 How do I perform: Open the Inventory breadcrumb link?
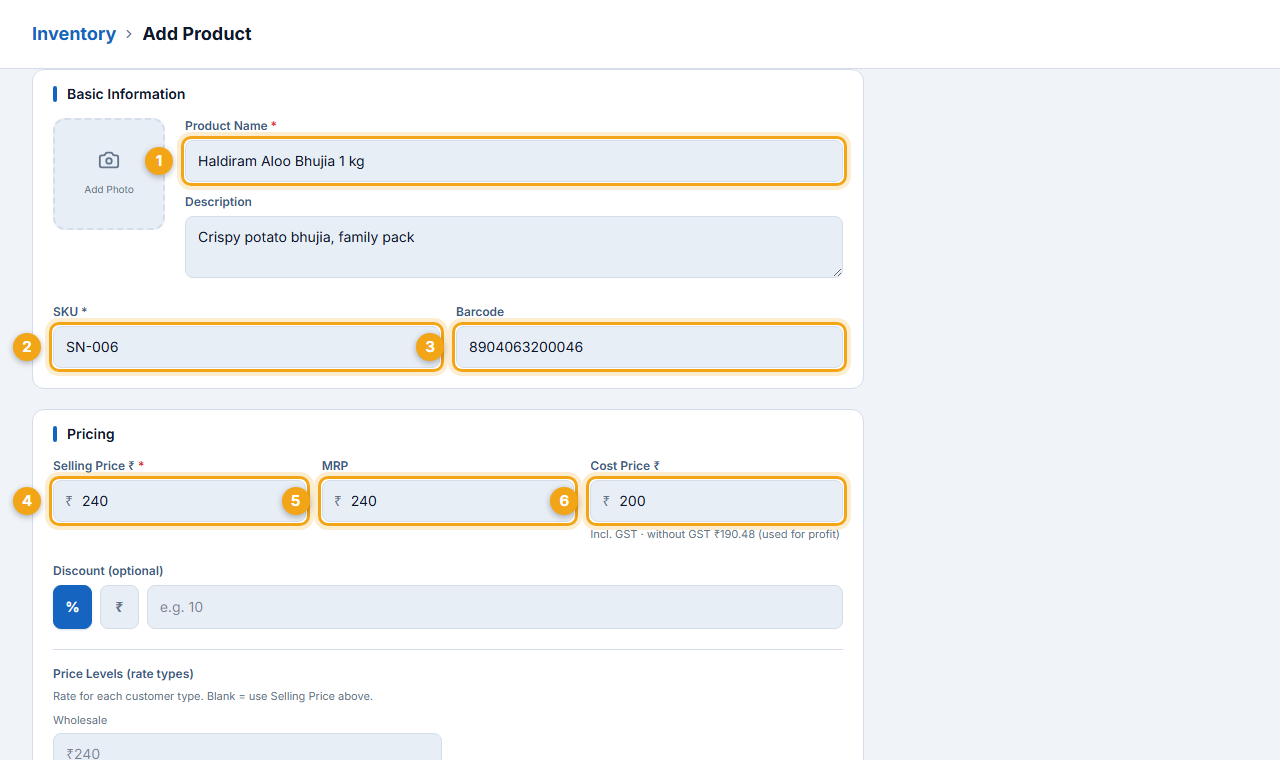click(74, 34)
